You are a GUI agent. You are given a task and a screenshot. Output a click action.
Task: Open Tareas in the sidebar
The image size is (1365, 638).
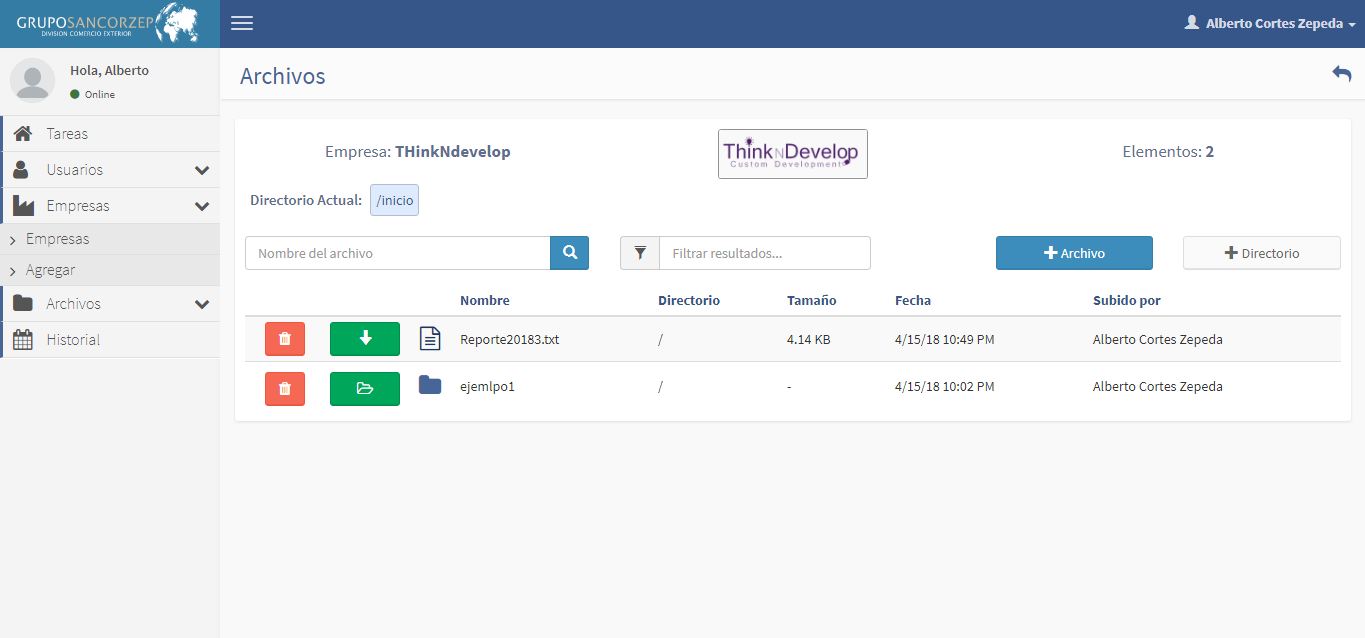click(67, 134)
